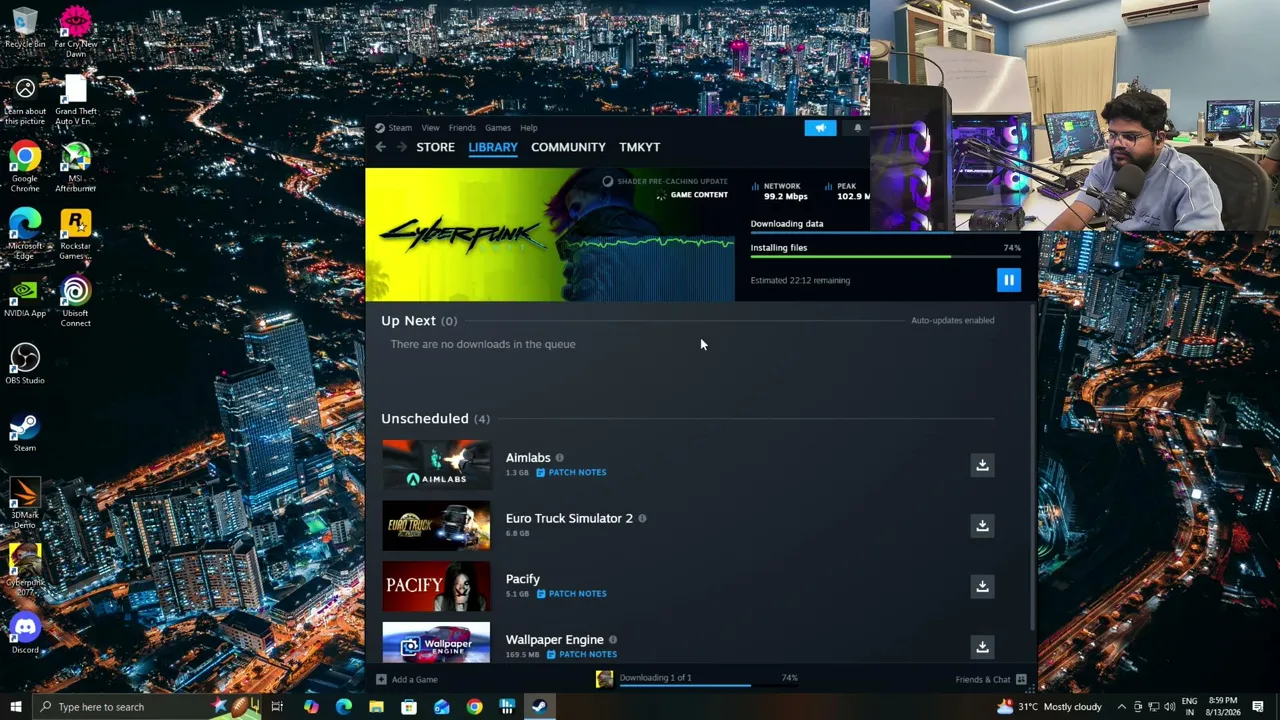
Task: Click the Downloading data progress bar
Action: point(886,233)
